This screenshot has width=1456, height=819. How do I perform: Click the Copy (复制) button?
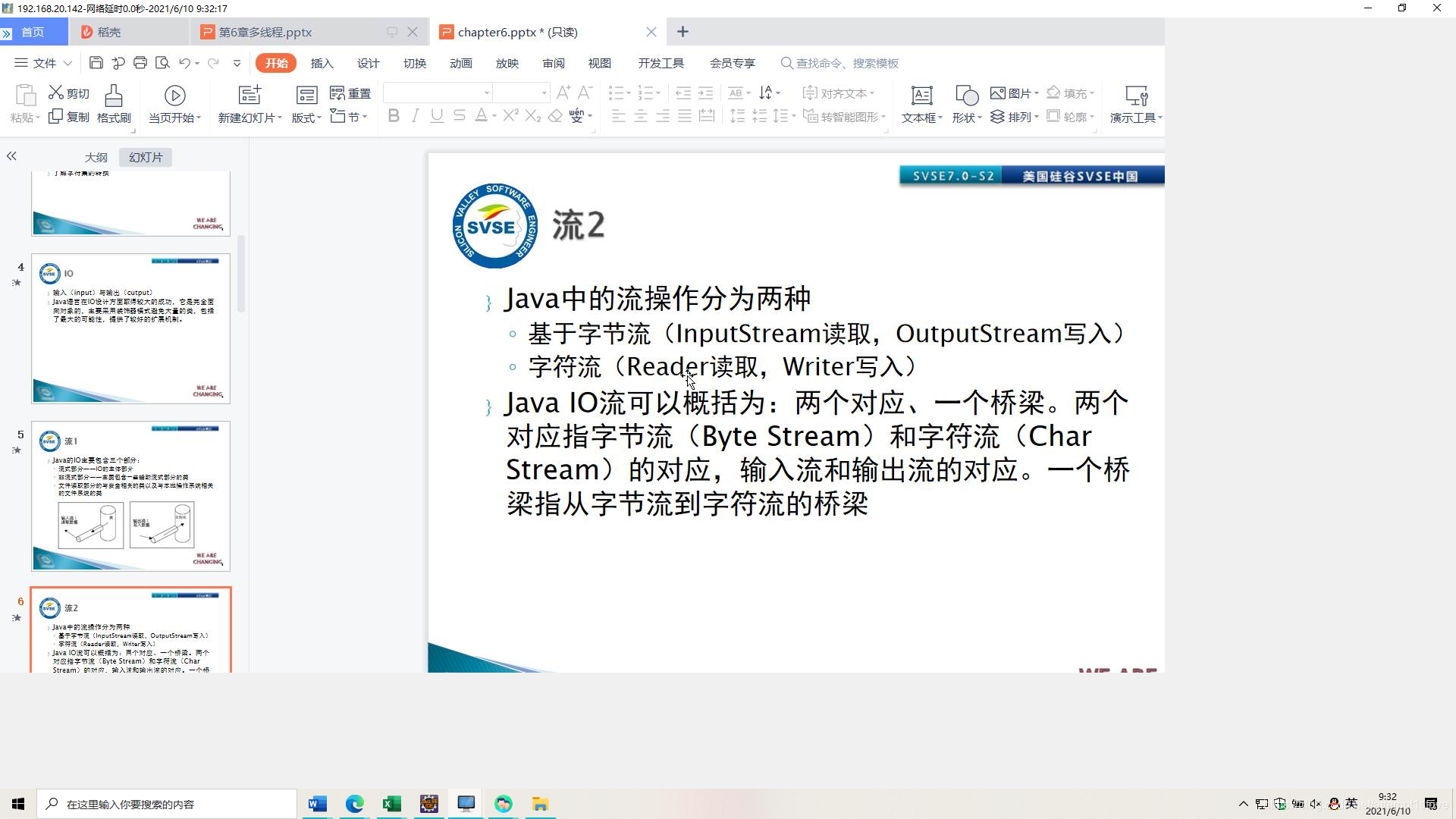(68, 117)
